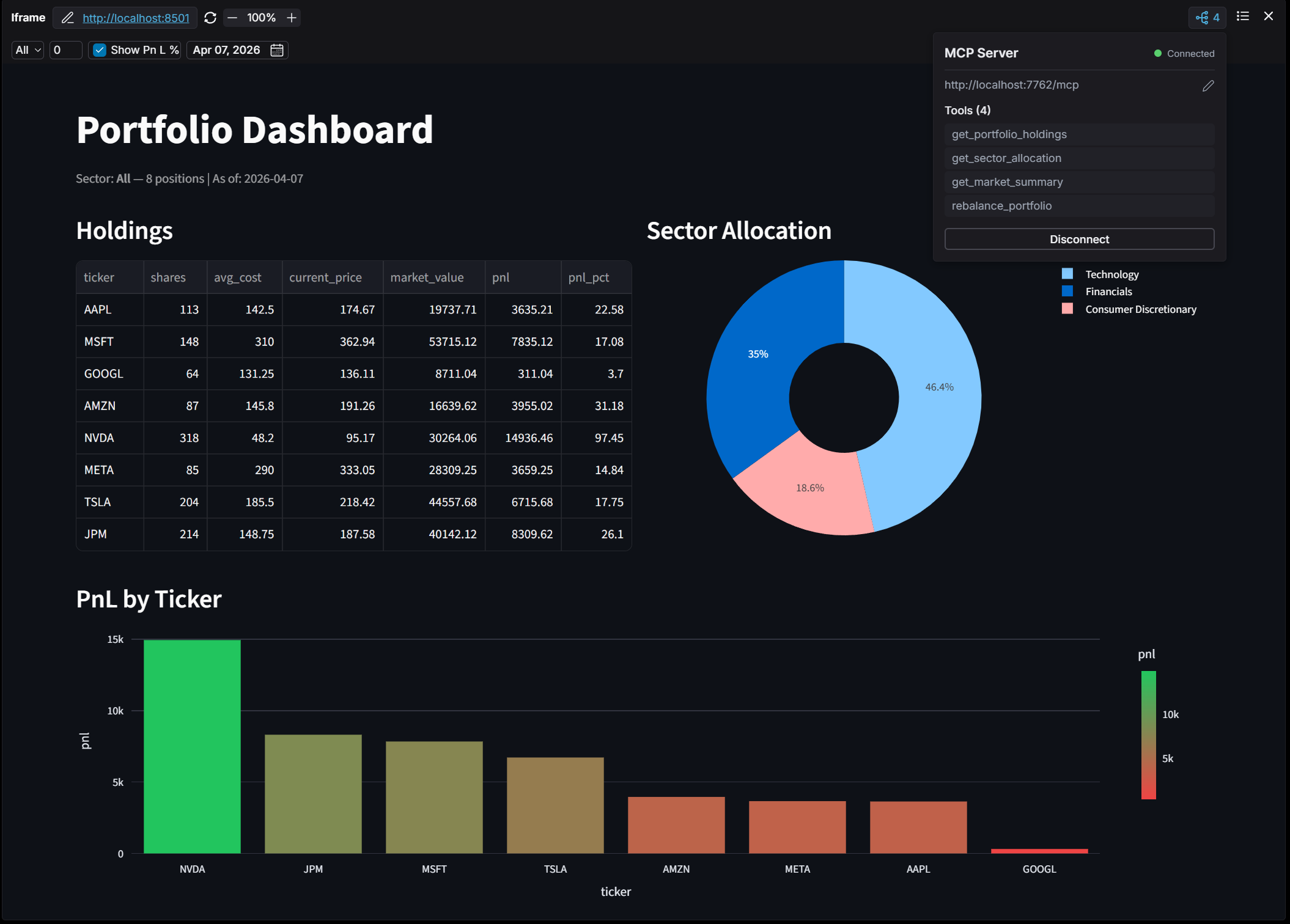Click the Disconnect button
Viewport: 1290px width, 924px height.
pos(1079,240)
